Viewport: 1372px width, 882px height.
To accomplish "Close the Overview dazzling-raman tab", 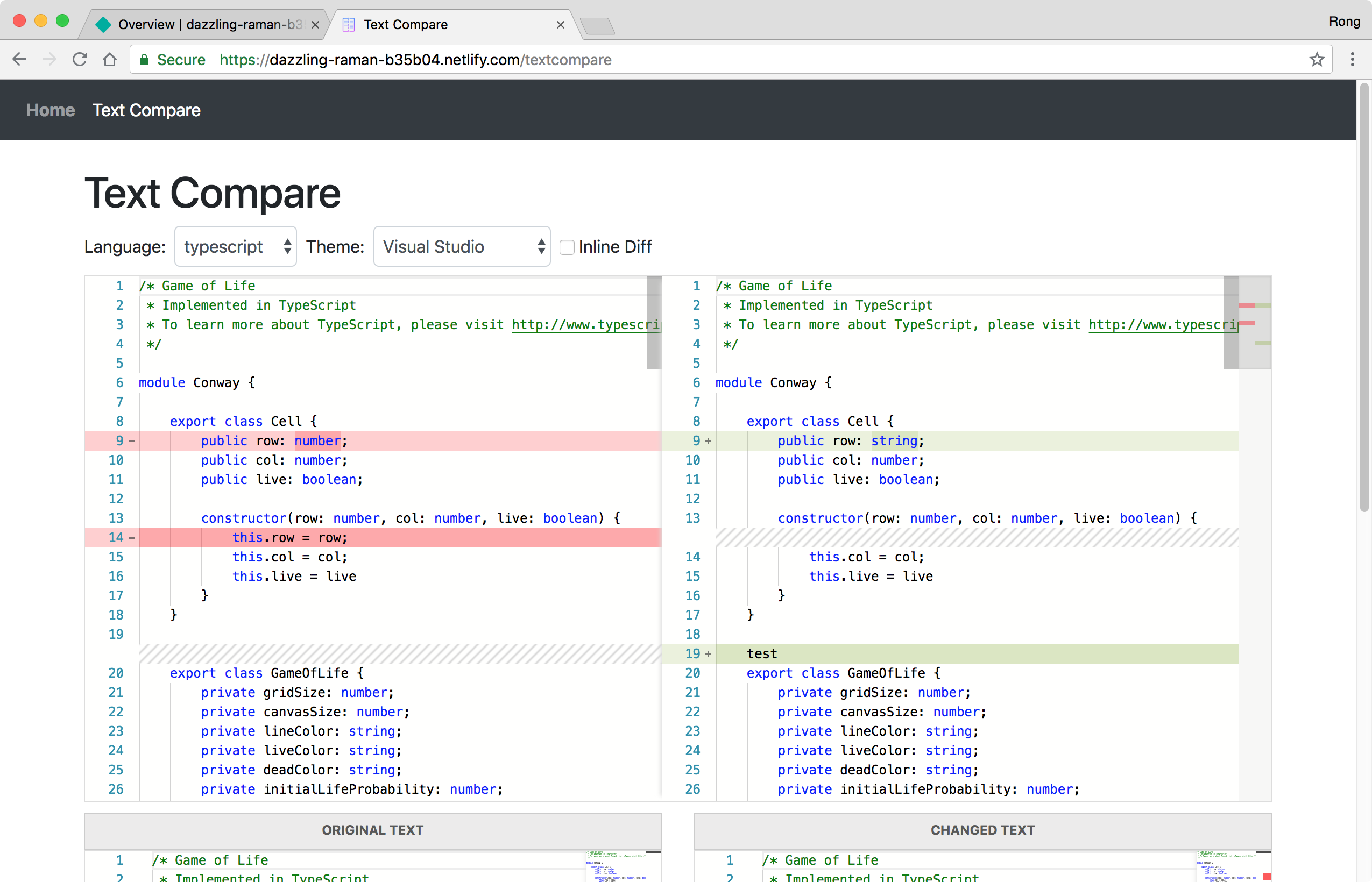I will (315, 25).
